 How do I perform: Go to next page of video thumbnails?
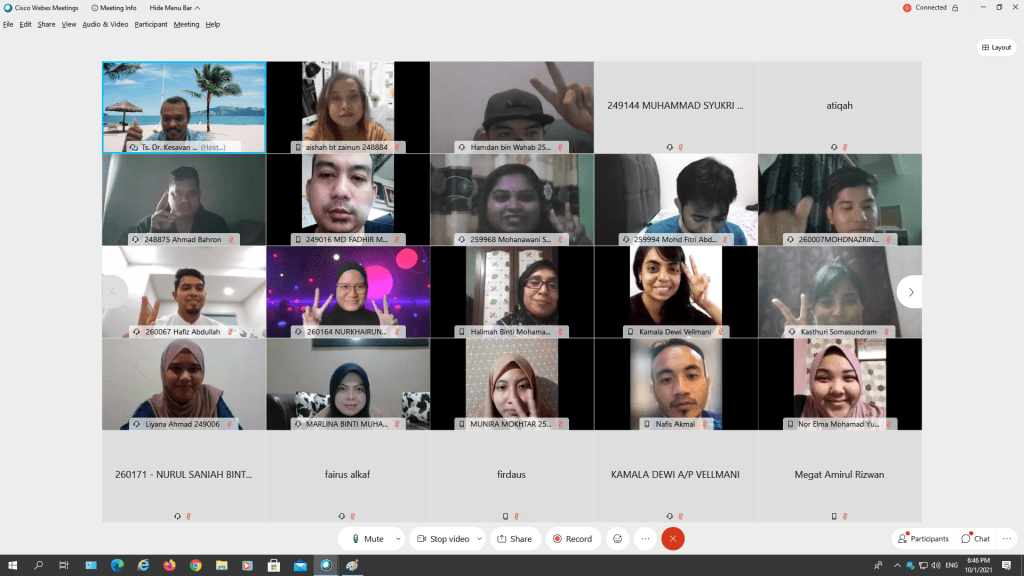coord(909,291)
